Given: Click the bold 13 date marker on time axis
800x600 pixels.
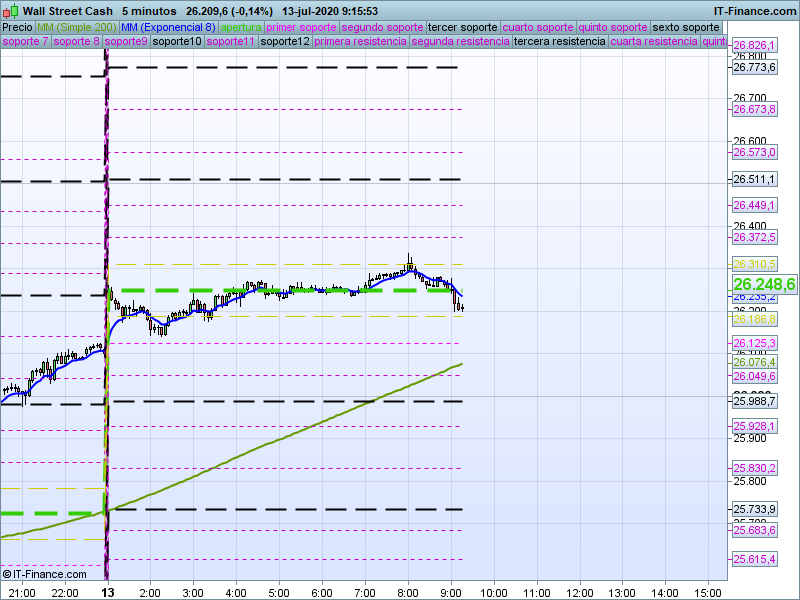Looking at the screenshot, I should pos(108,592).
